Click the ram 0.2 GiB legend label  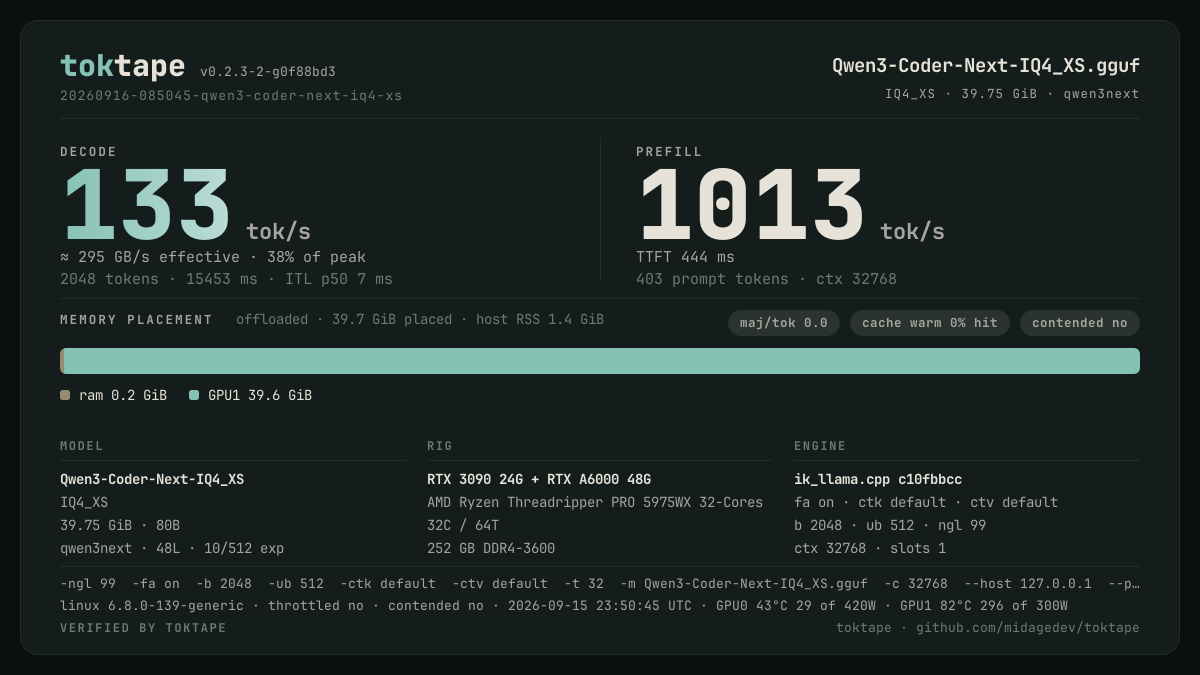click(x=123, y=395)
